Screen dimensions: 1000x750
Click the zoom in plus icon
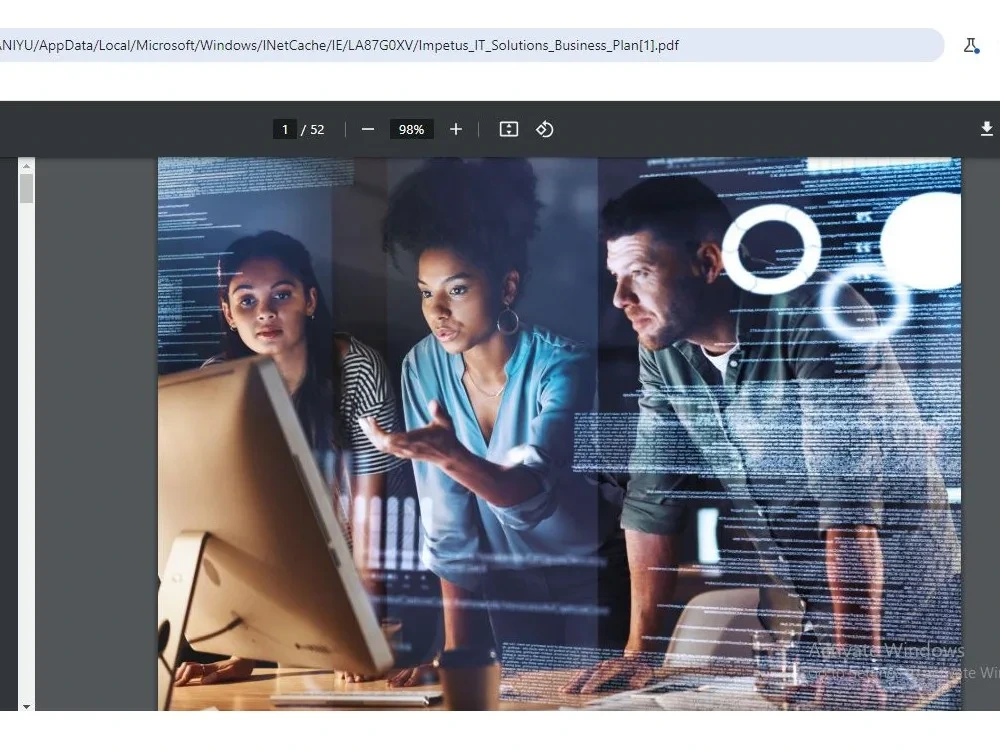point(455,129)
